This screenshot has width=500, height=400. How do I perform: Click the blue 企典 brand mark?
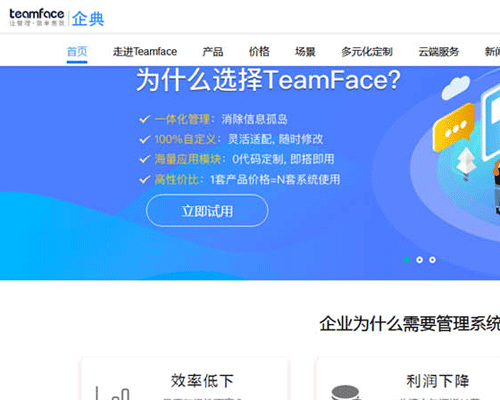[x=88, y=19]
